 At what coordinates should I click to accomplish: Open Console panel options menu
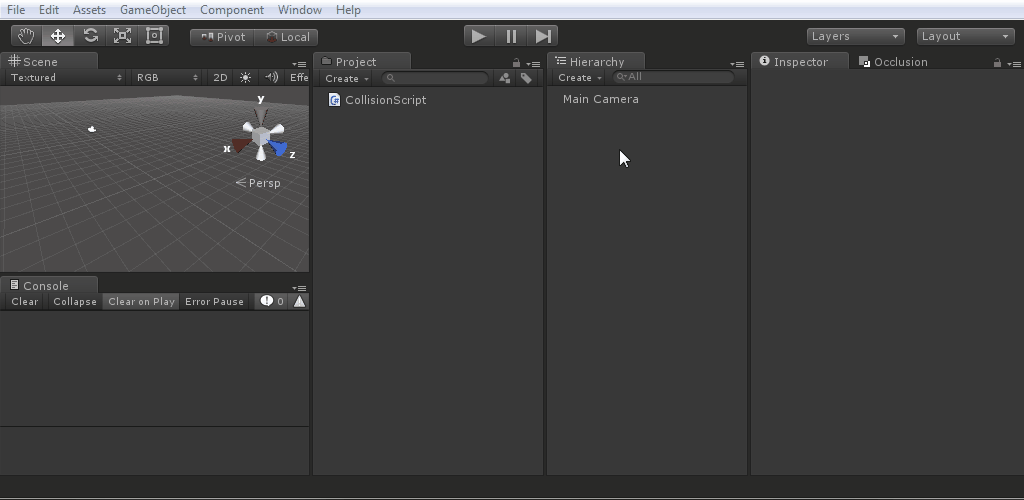(x=299, y=288)
